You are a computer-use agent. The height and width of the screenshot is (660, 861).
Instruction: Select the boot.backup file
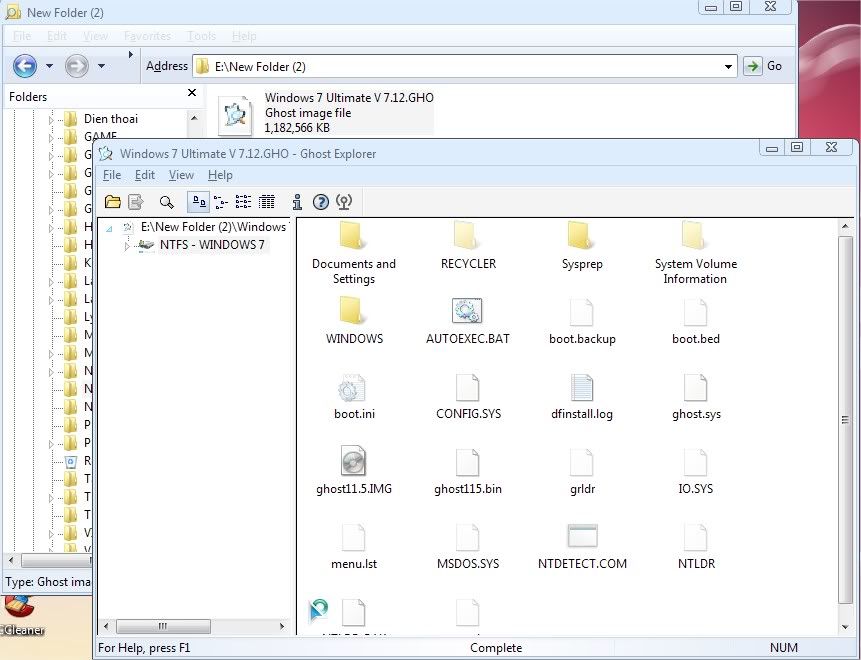(x=582, y=321)
